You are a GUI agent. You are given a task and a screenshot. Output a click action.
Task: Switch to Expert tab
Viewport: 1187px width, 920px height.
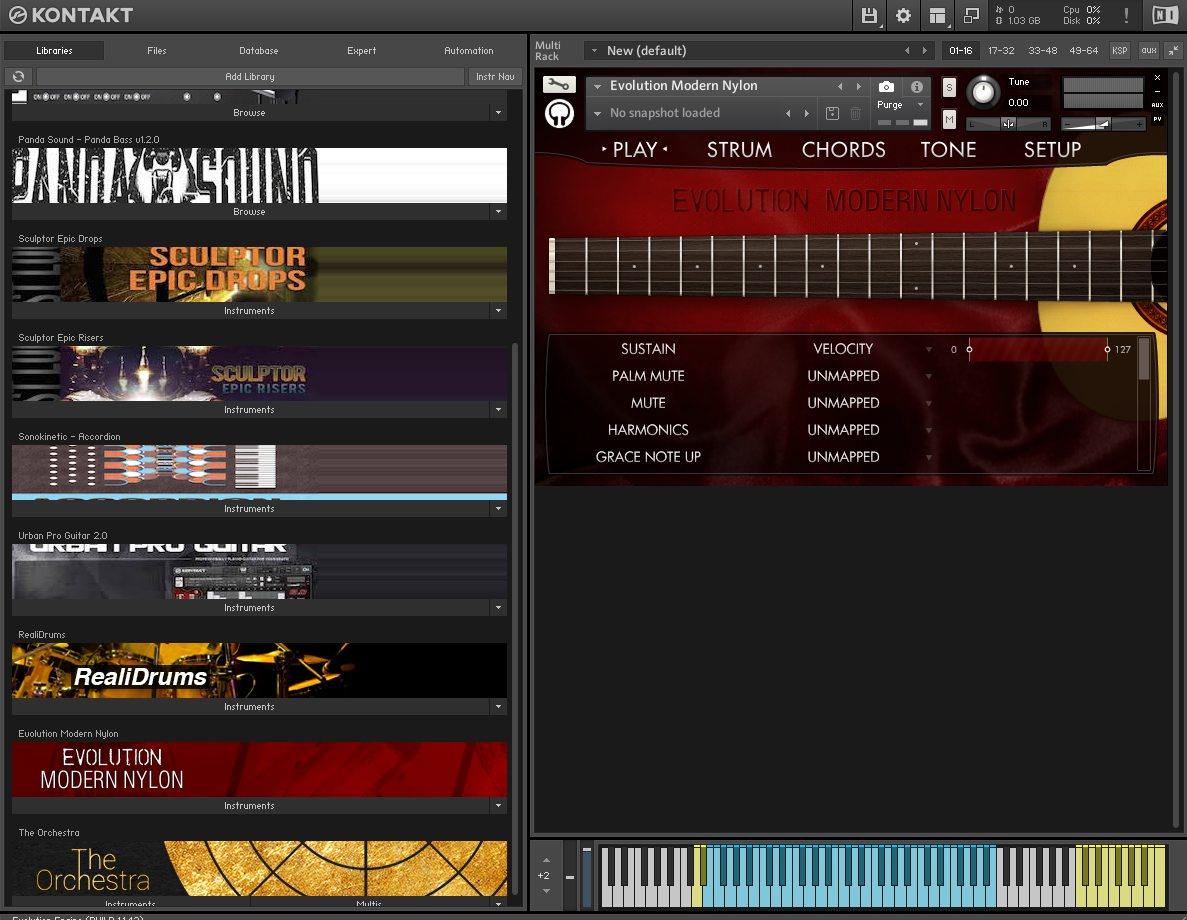click(x=361, y=51)
